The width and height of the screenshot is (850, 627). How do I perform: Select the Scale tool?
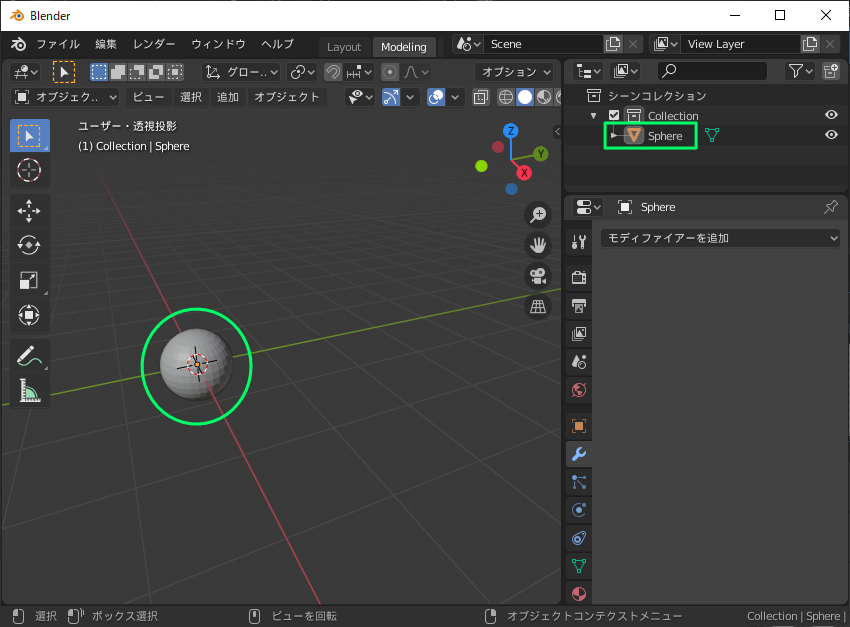[29, 280]
